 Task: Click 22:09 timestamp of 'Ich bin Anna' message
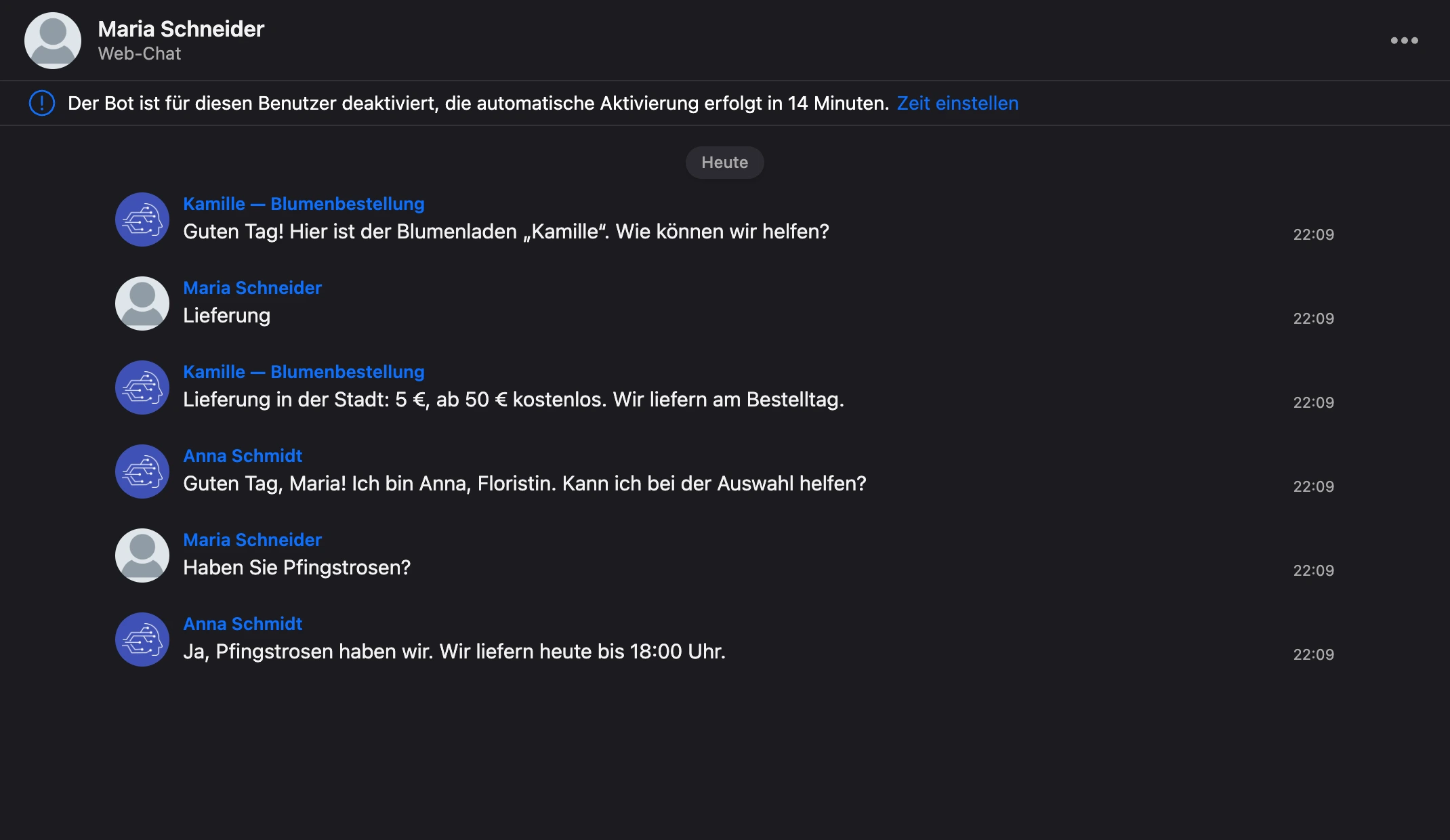[x=1313, y=486]
